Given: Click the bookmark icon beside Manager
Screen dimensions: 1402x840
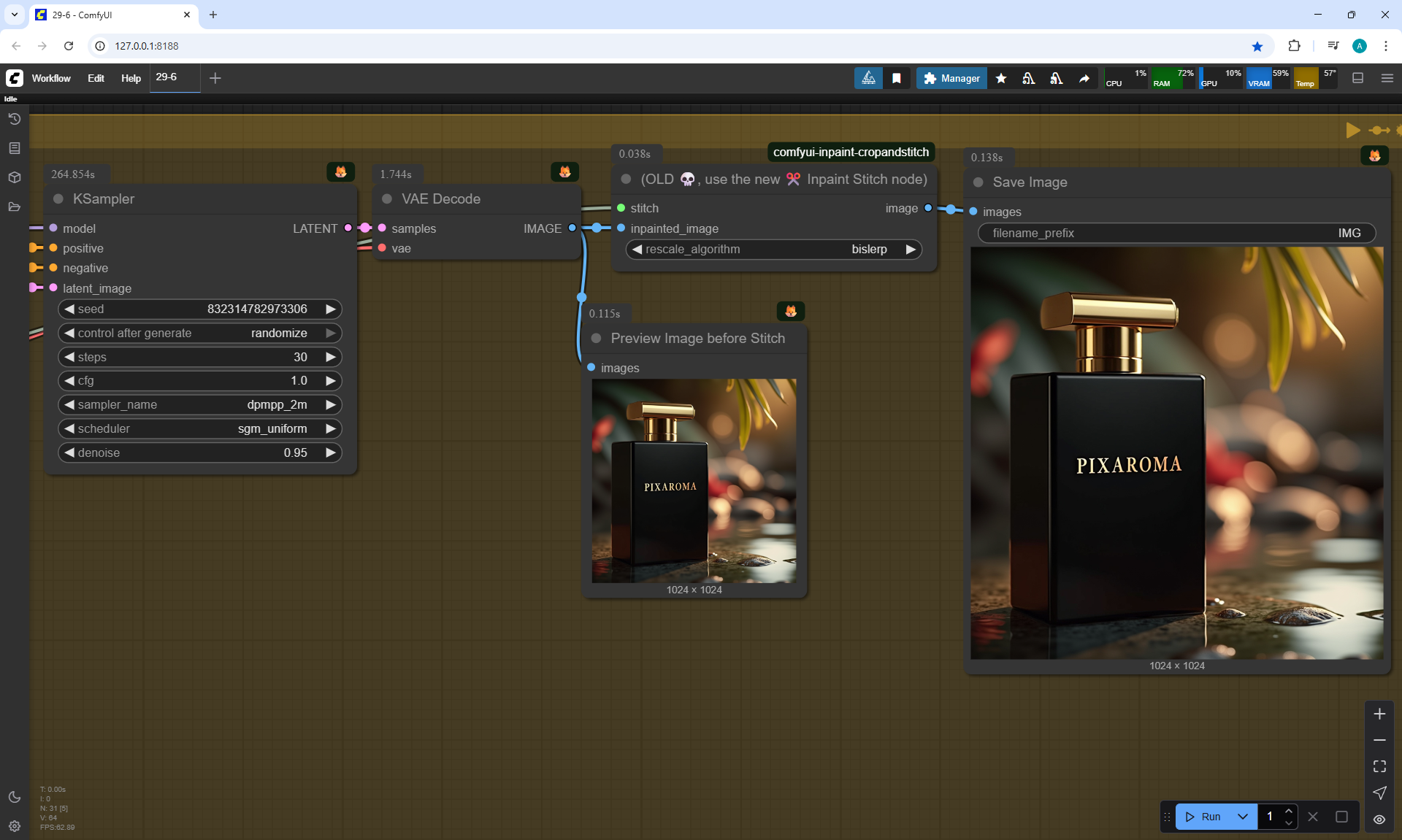Looking at the screenshot, I should 897,78.
